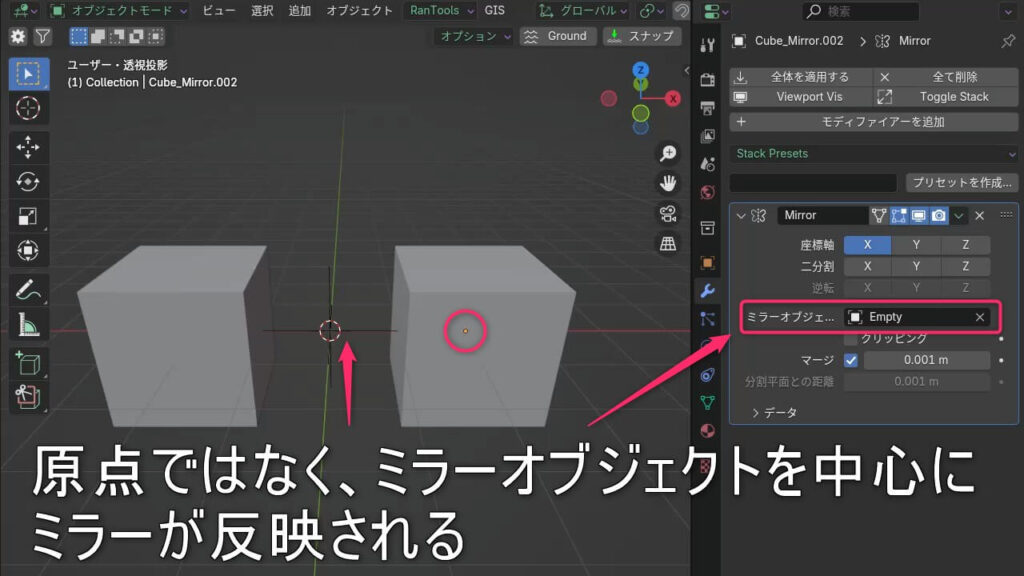
Task: Select the Scale tool
Action: click(x=28, y=217)
